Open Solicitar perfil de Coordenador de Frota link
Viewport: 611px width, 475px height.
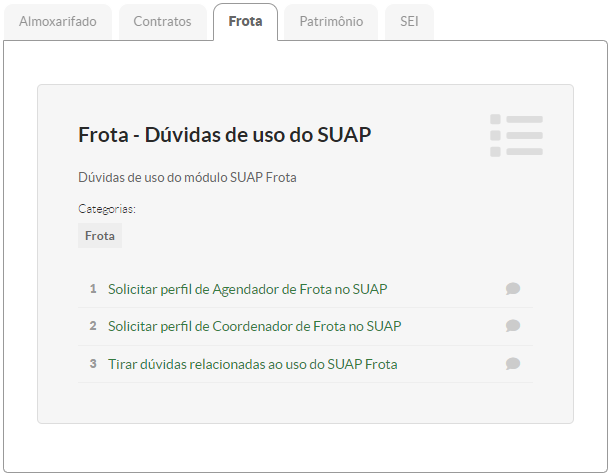pos(254,326)
